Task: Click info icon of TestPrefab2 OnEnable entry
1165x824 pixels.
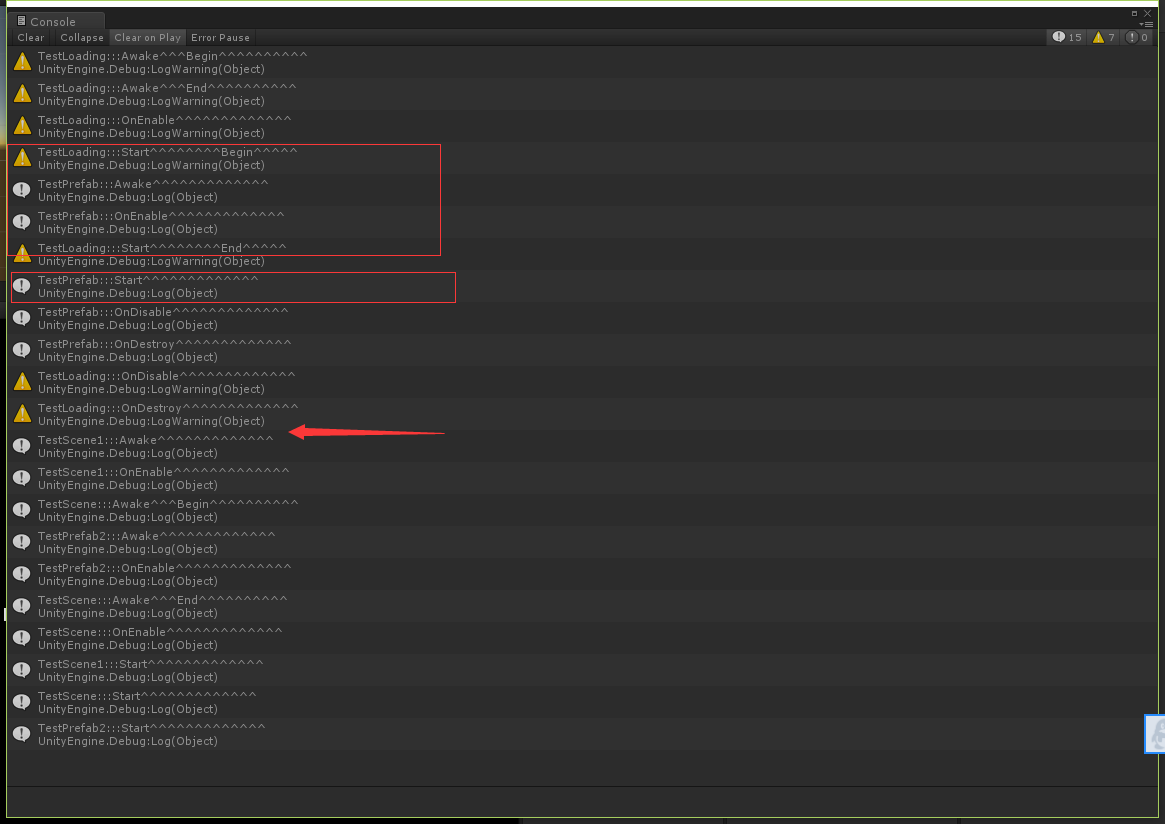Action: pos(22,573)
